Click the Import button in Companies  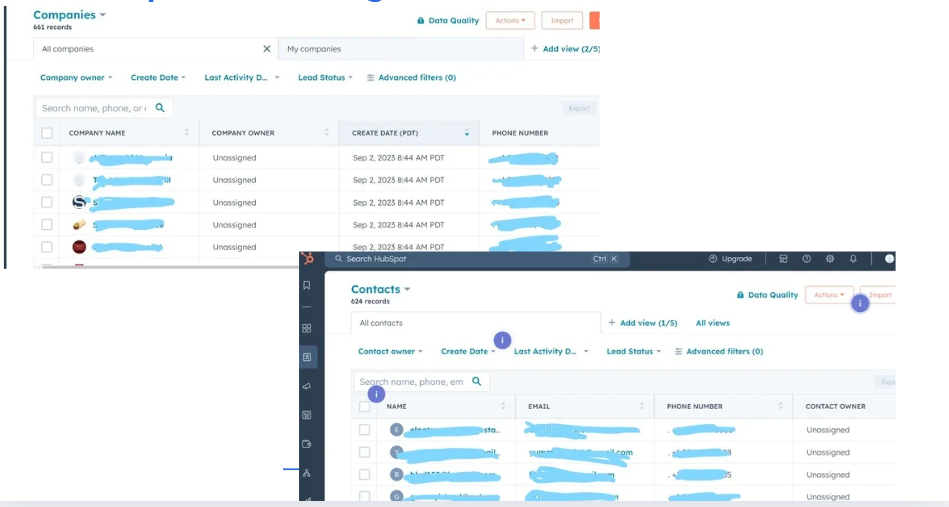click(562, 20)
